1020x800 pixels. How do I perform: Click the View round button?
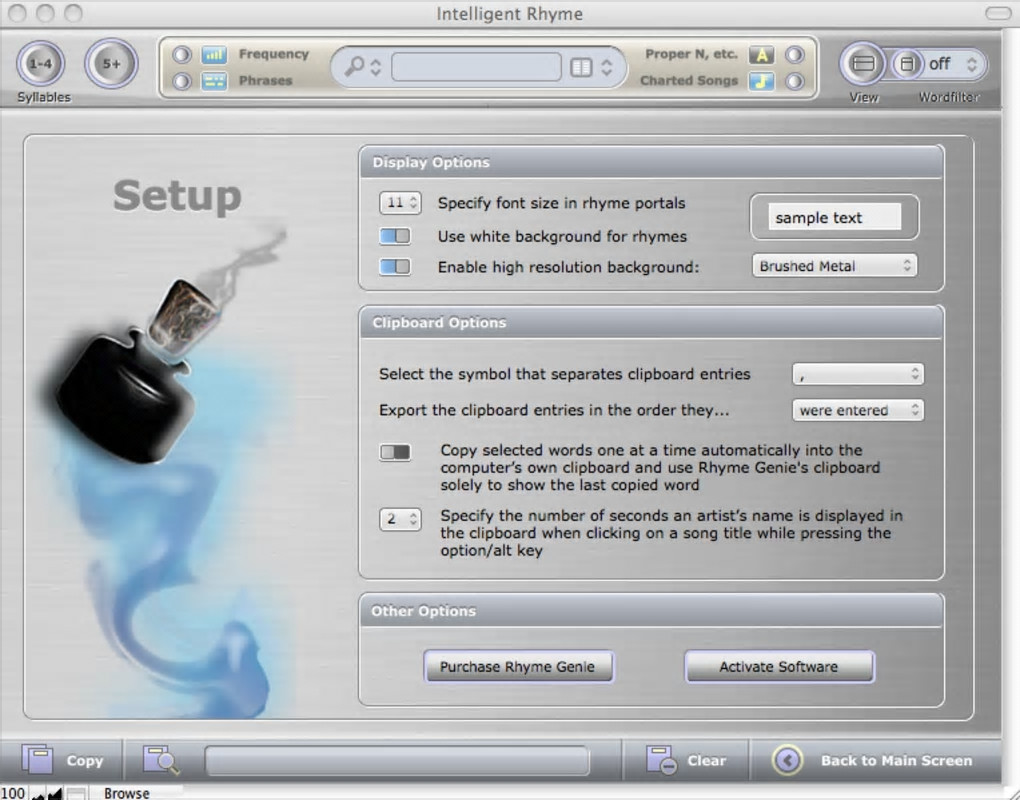click(863, 64)
